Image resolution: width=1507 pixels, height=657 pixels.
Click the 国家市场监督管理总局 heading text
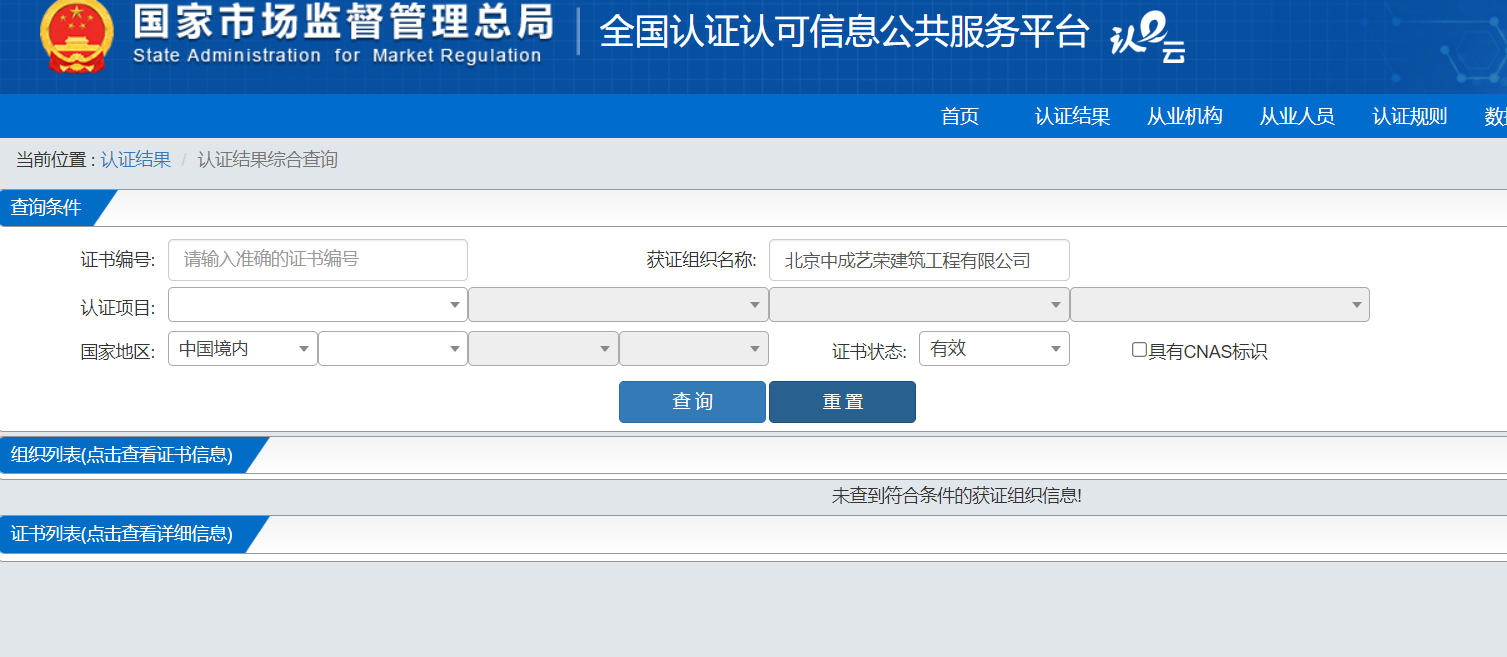(343, 20)
